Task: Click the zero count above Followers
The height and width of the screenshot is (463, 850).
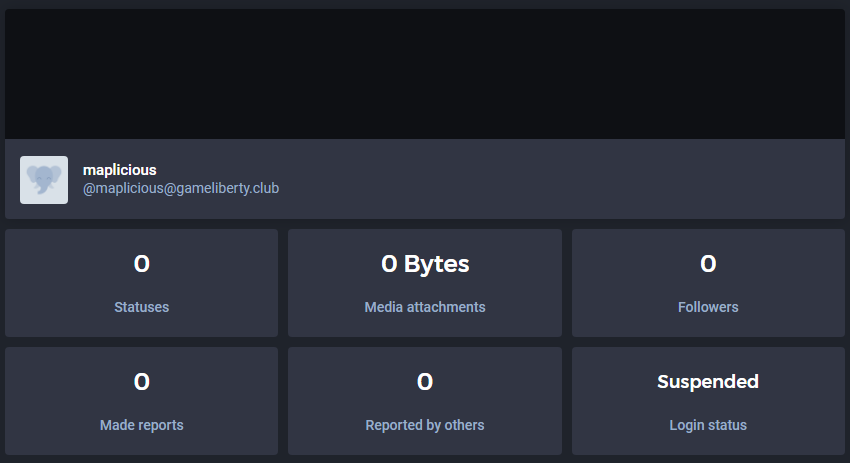Action: [707, 264]
